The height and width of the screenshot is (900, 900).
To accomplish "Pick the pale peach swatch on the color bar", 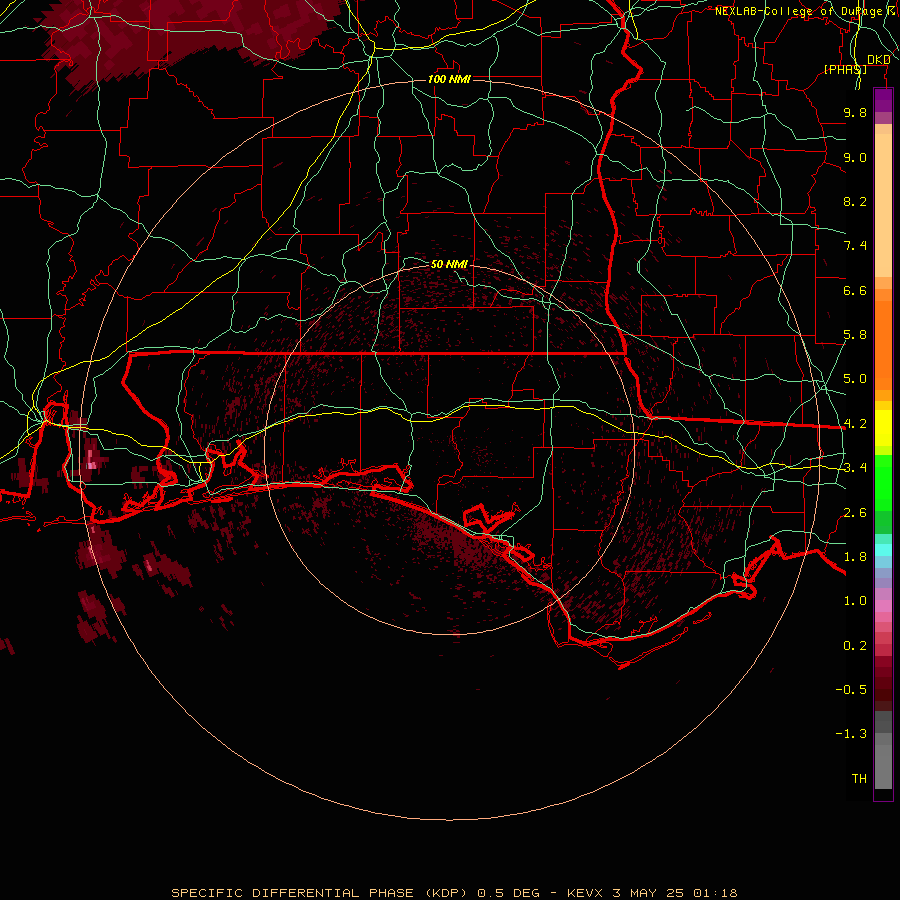I will pyautogui.click(x=883, y=205).
